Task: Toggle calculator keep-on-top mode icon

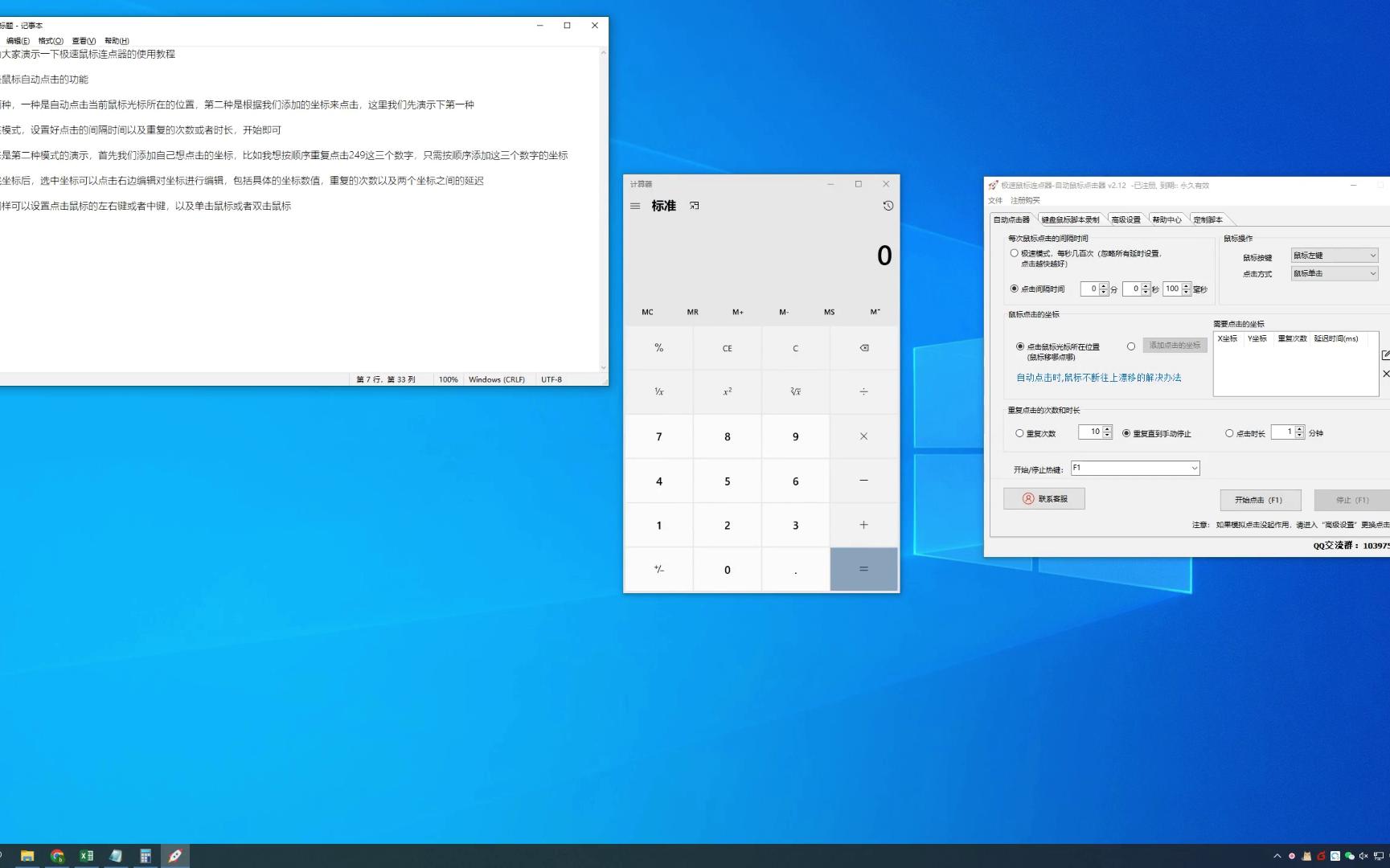Action: point(695,206)
